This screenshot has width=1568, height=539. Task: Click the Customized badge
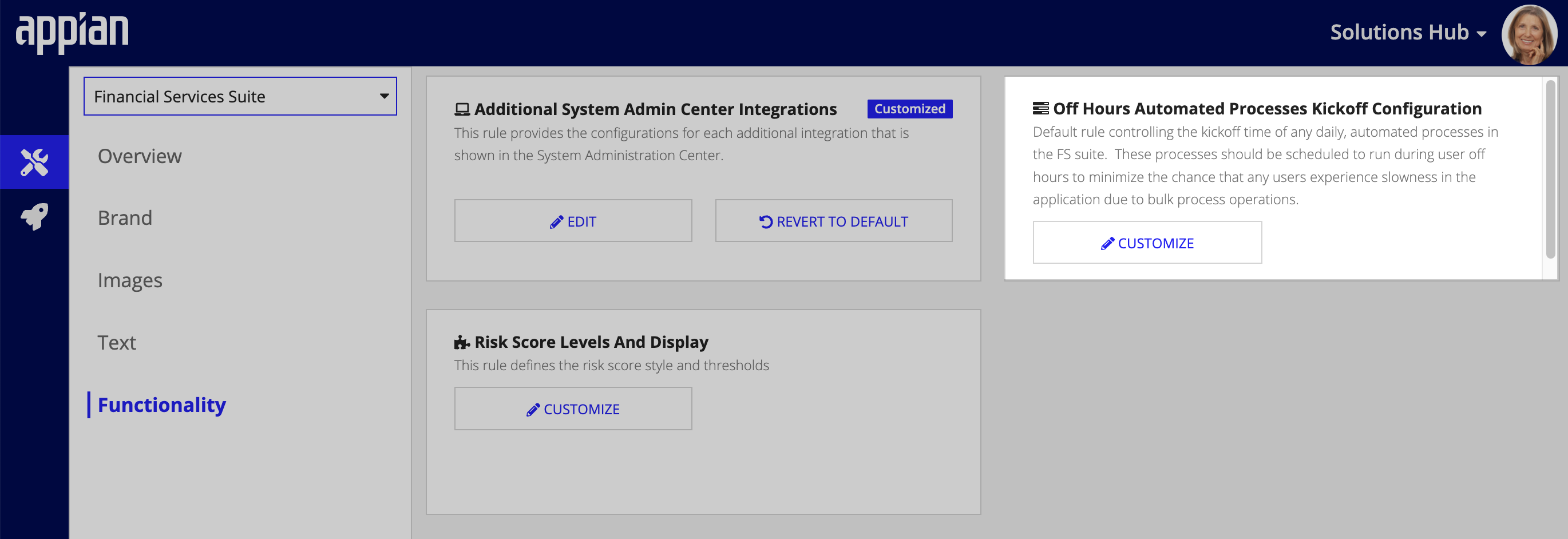point(909,109)
